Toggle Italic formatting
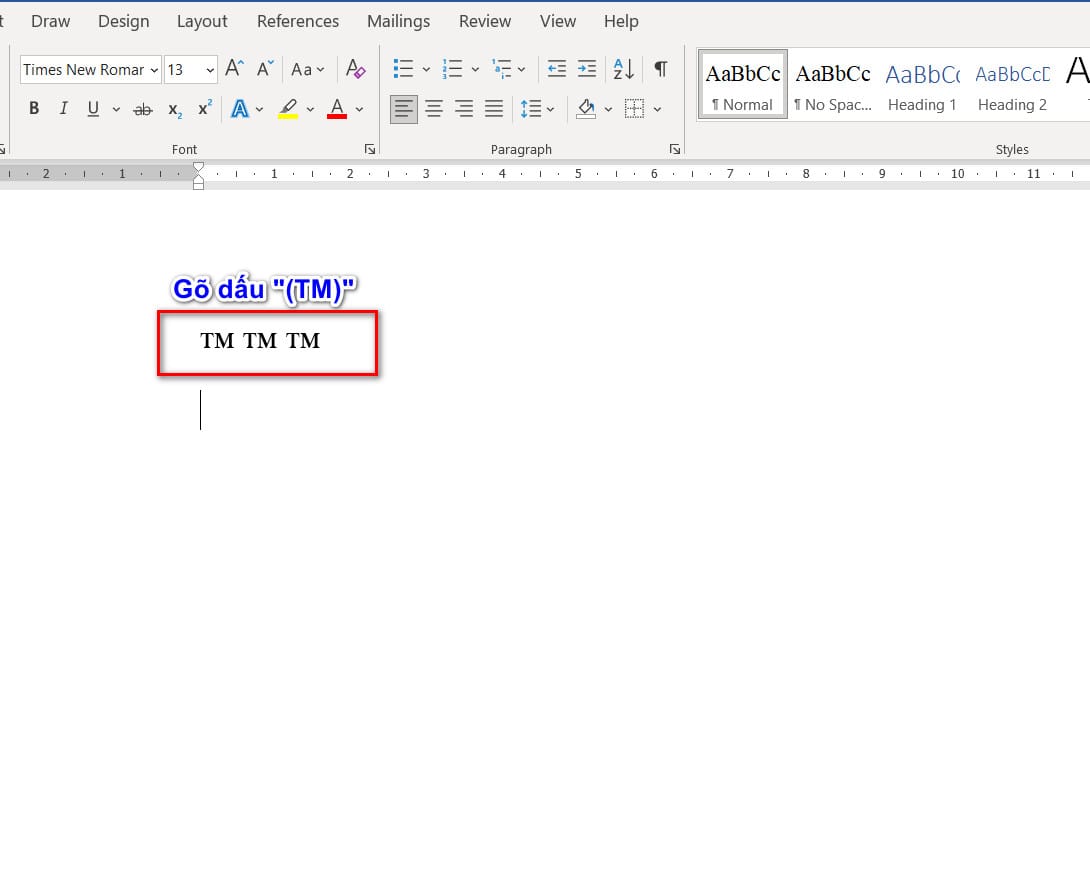The image size is (1090, 895). pos(63,108)
